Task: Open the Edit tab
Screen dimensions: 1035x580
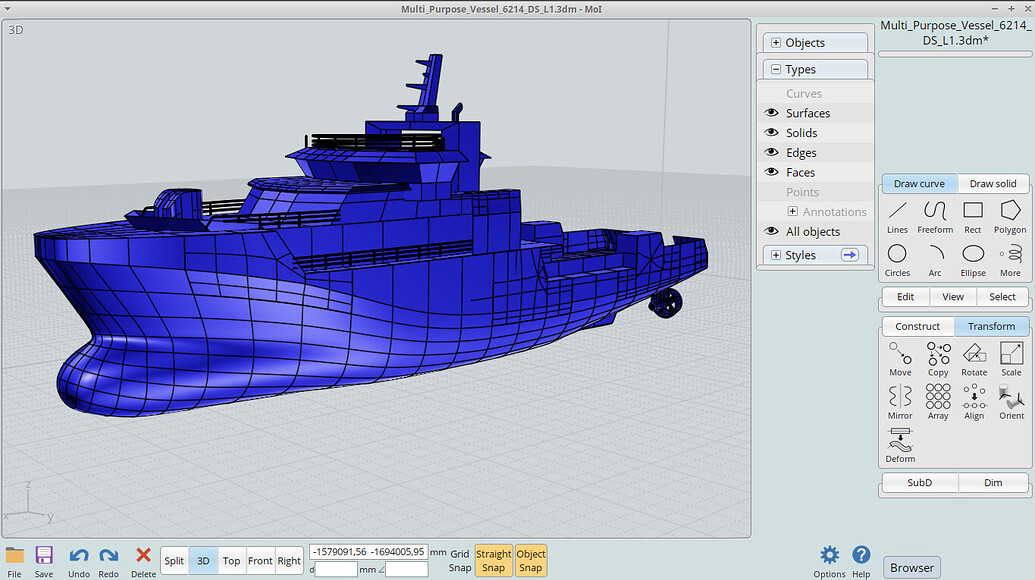Action: tap(906, 297)
